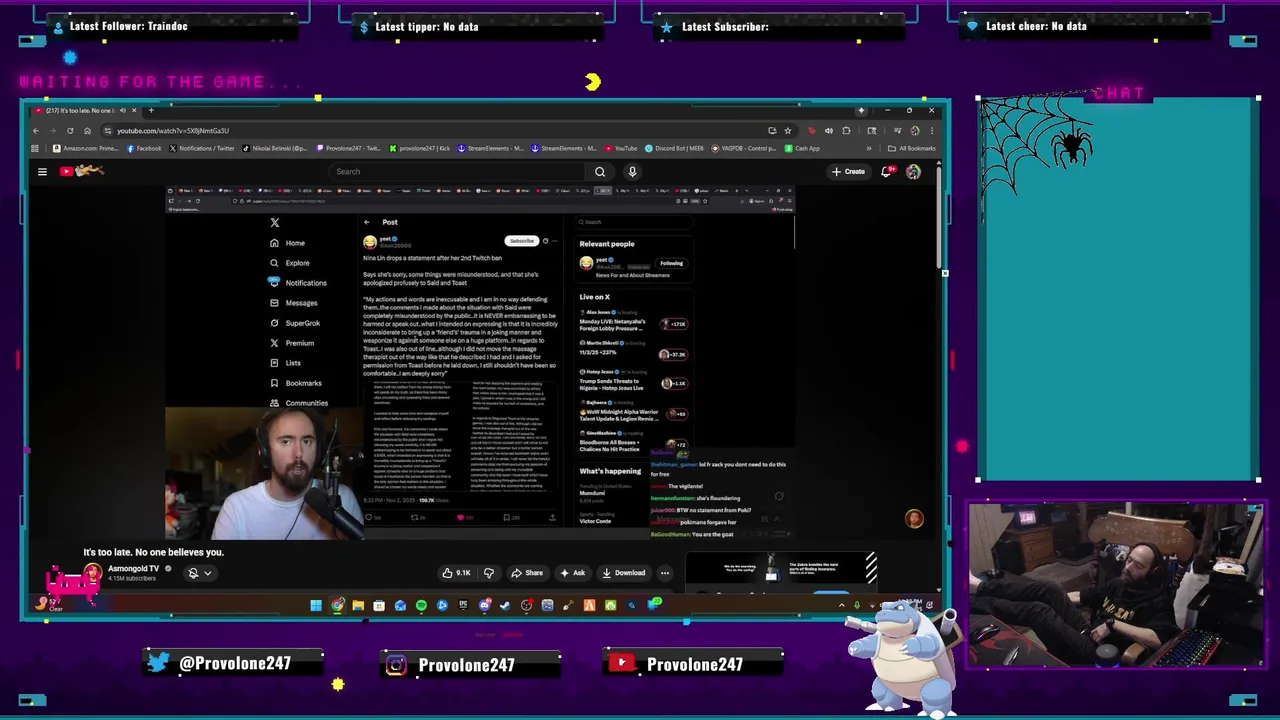
Task: Start voice search with the microphone
Action: point(632,171)
